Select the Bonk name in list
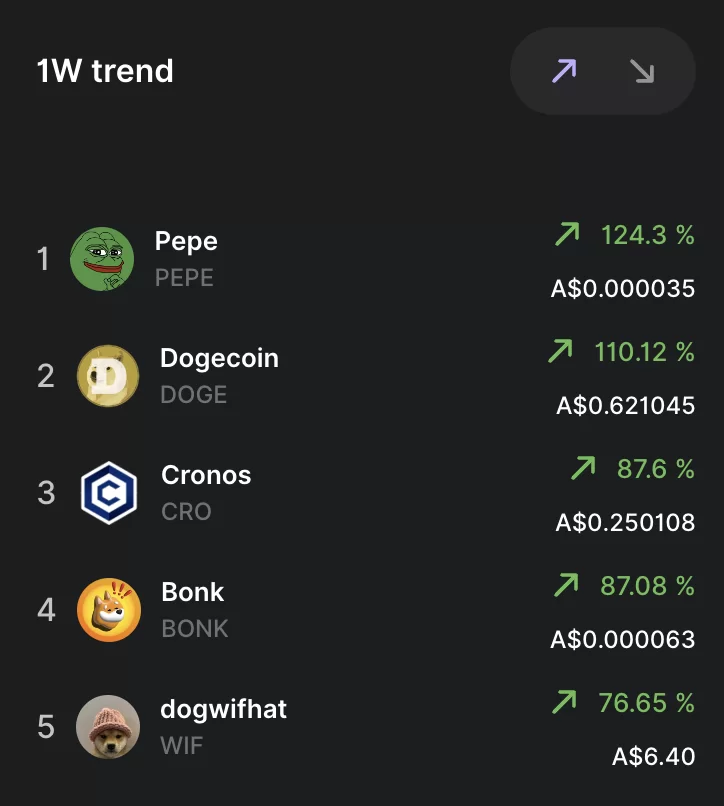Screen dimensions: 724x806 193,592
